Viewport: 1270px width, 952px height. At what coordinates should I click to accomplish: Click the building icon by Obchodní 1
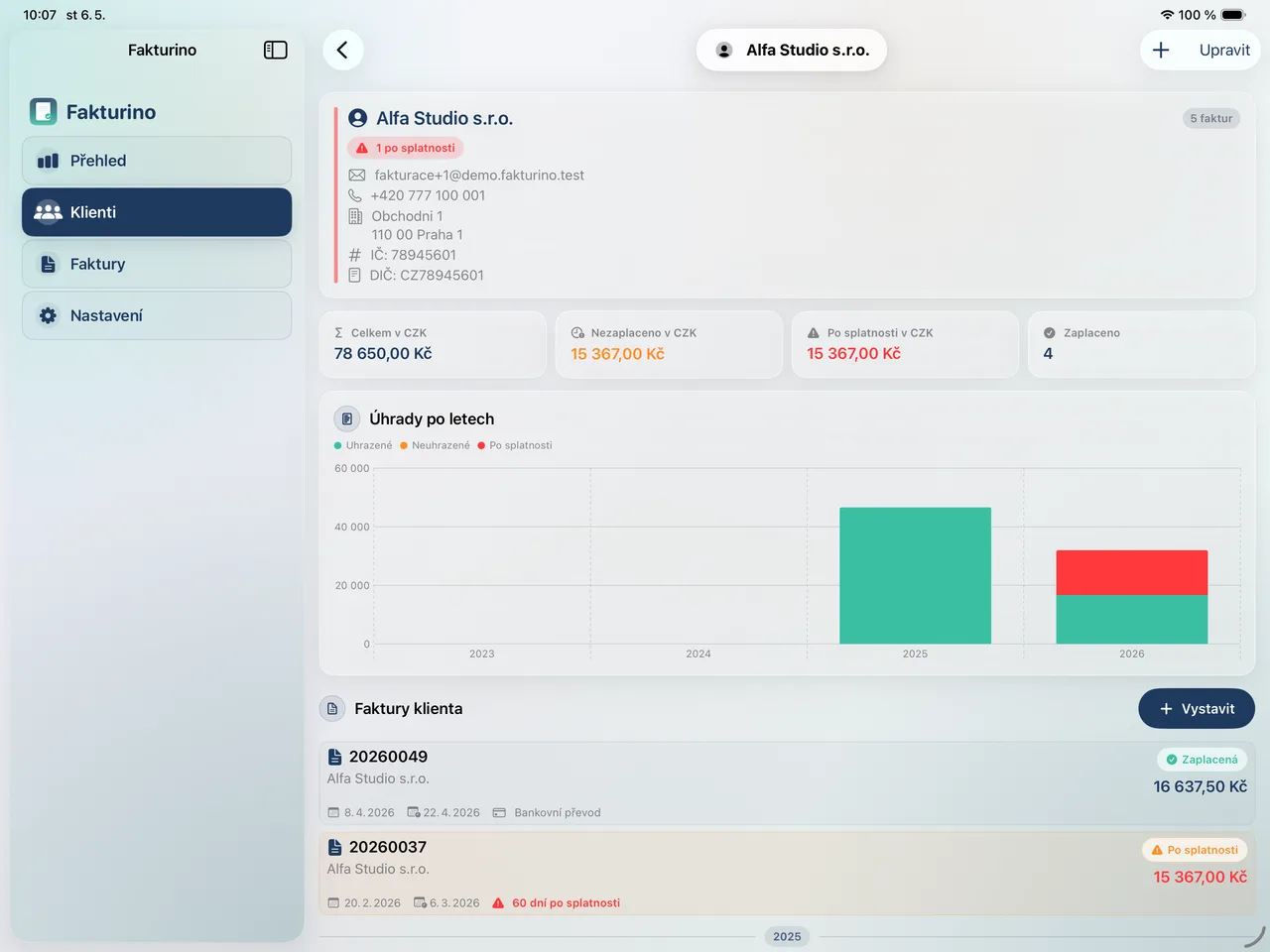pyautogui.click(x=355, y=216)
